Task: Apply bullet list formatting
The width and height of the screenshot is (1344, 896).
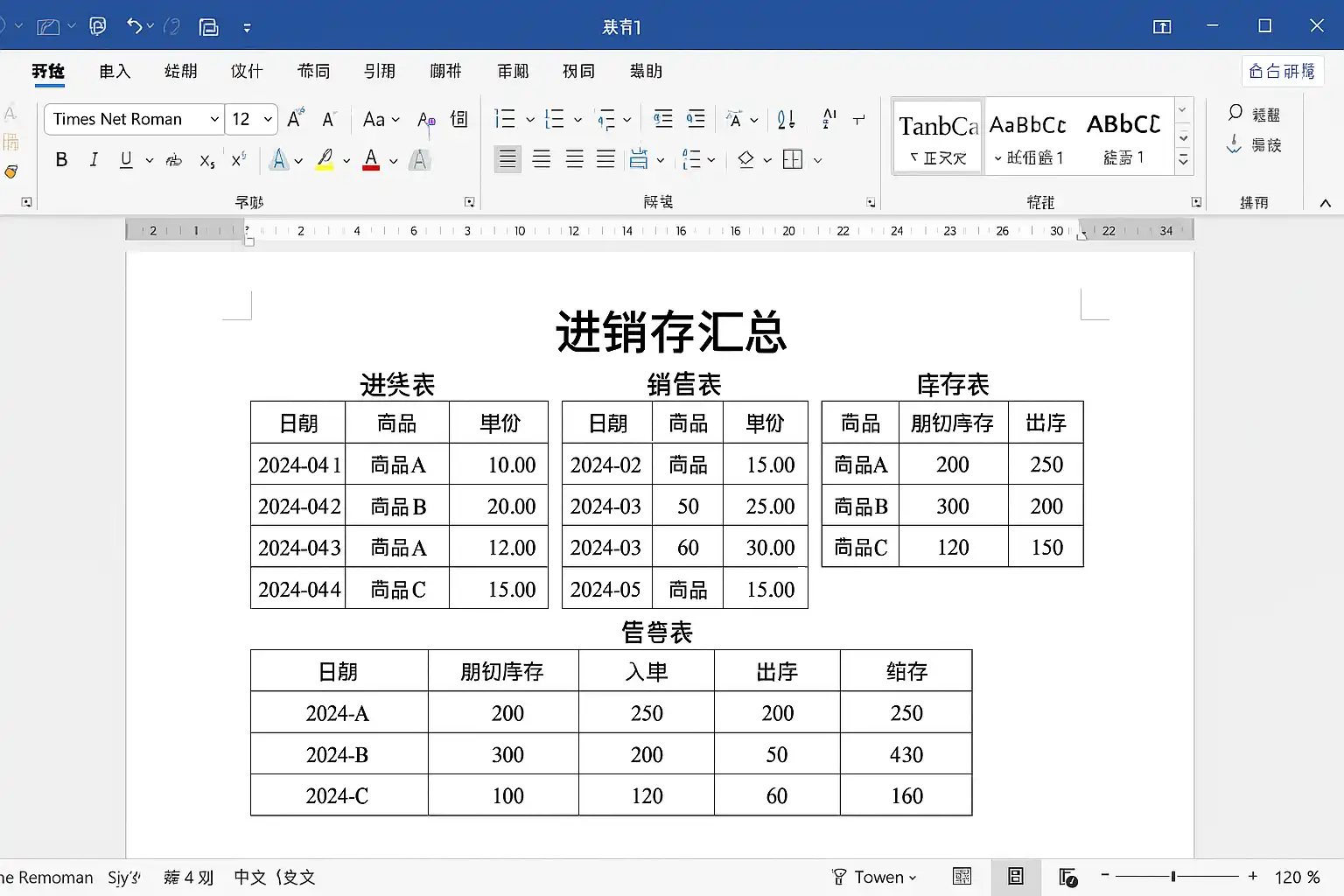Action: pyautogui.click(x=505, y=119)
